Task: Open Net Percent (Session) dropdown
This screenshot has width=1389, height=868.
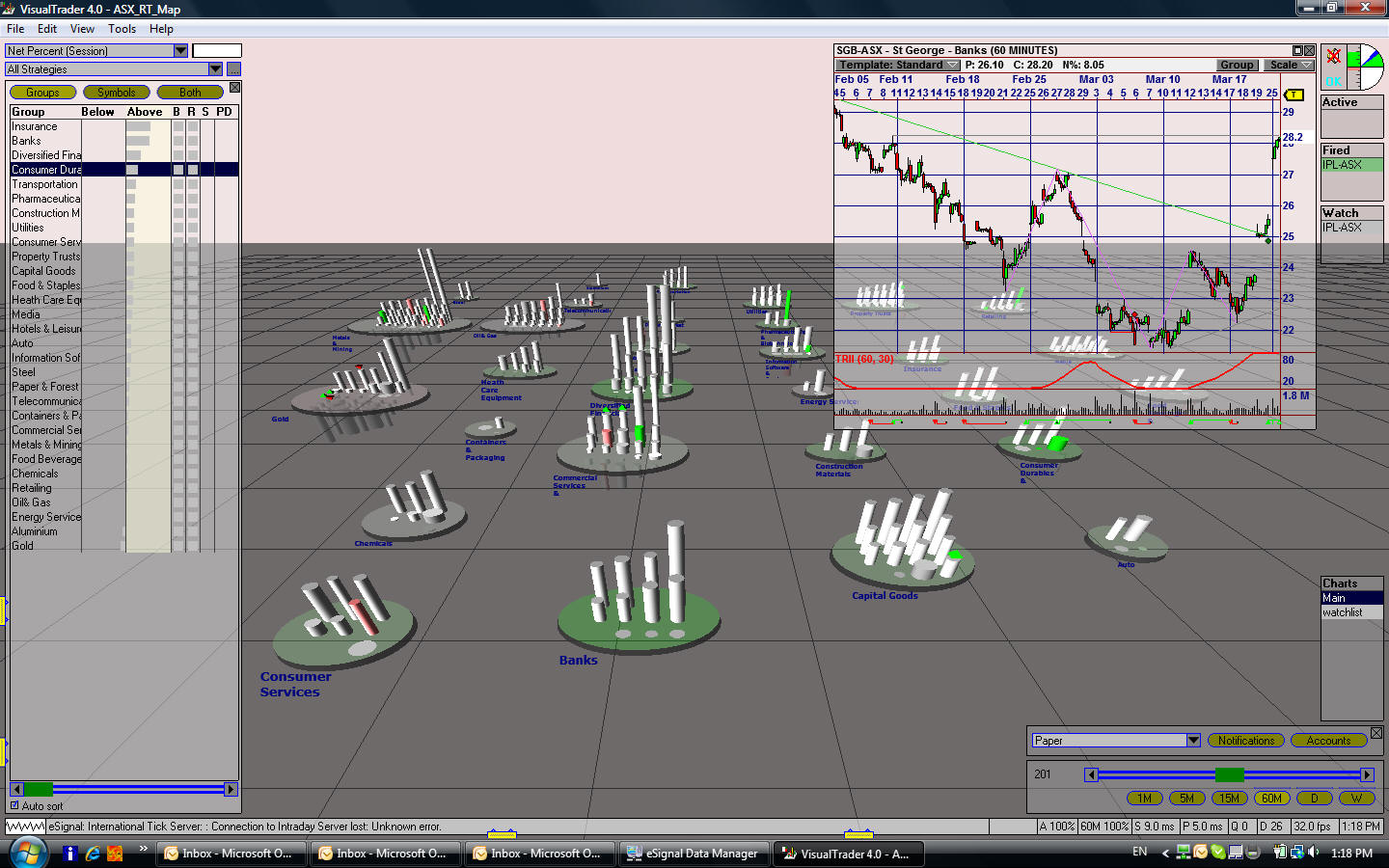Action: [180, 50]
